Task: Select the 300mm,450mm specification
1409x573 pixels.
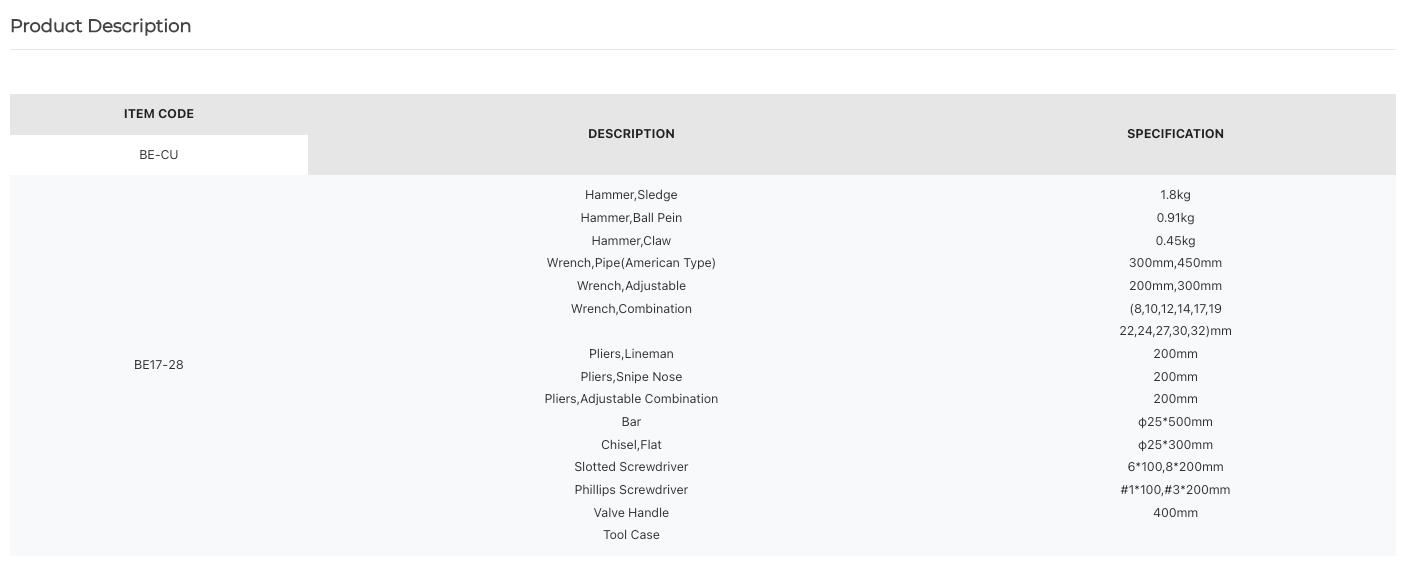Action: click(x=1175, y=263)
